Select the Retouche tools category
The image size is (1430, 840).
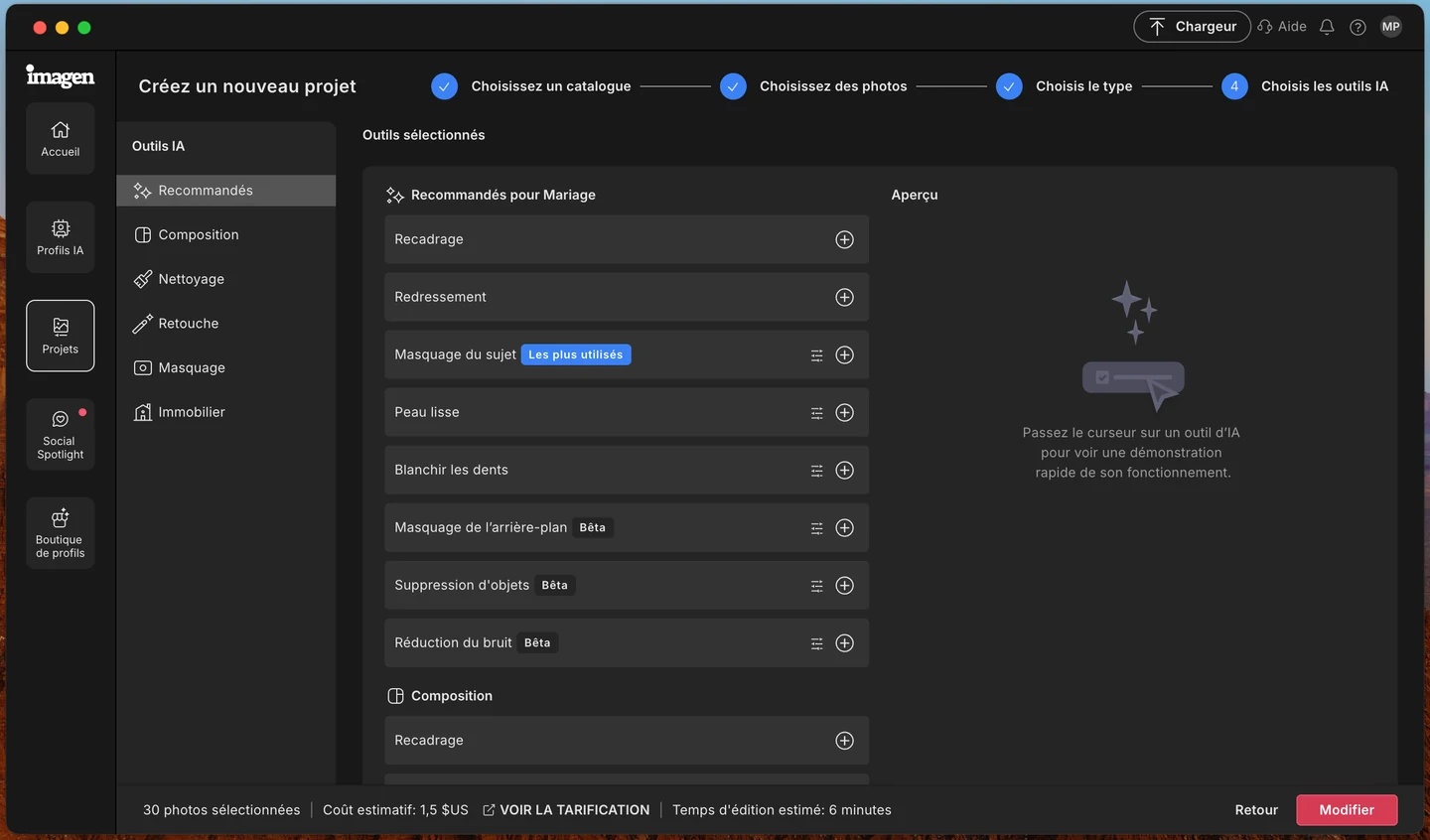coord(226,323)
